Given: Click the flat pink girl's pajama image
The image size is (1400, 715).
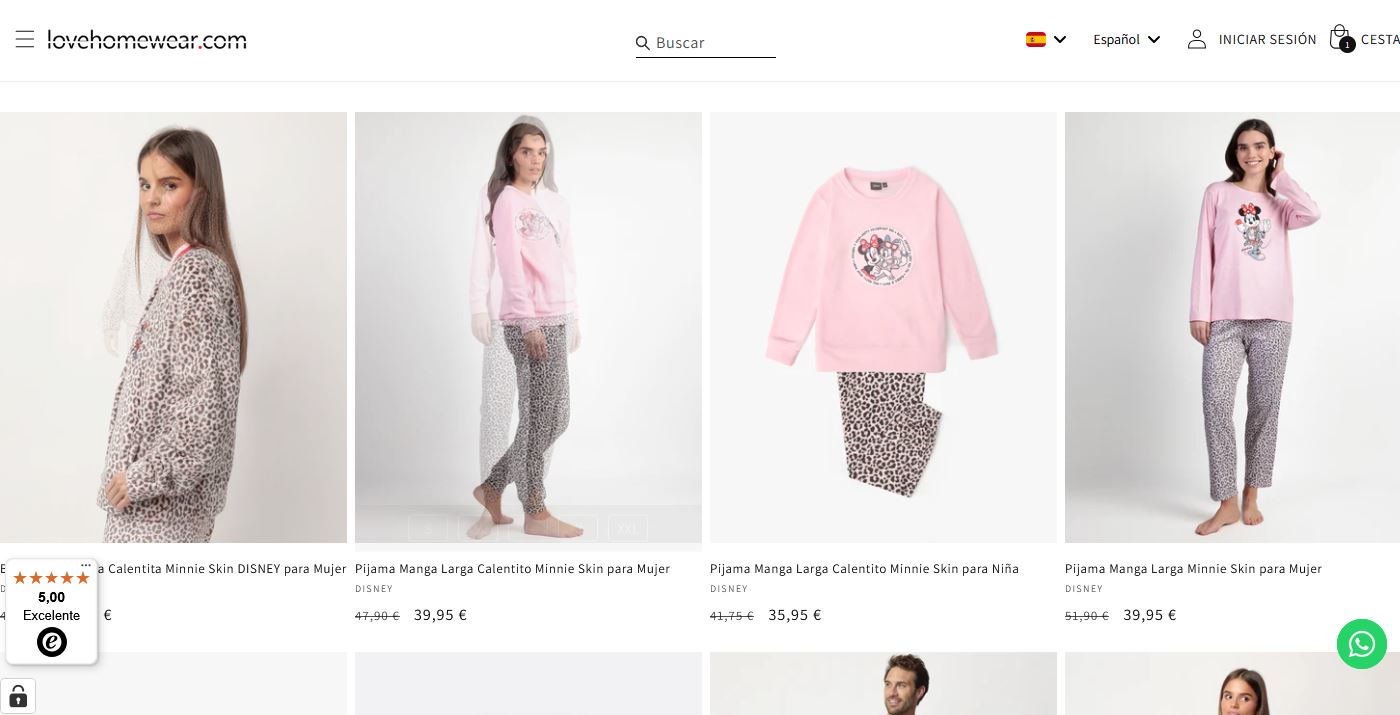Looking at the screenshot, I should point(883,327).
